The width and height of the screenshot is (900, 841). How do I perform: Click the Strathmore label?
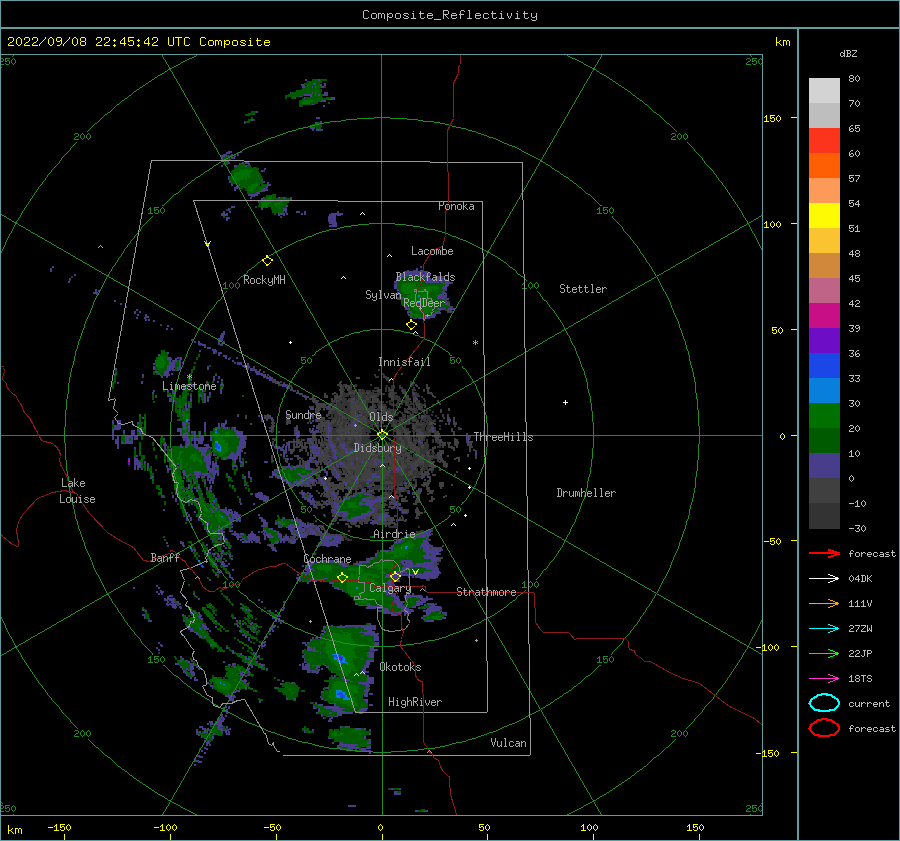click(x=486, y=592)
